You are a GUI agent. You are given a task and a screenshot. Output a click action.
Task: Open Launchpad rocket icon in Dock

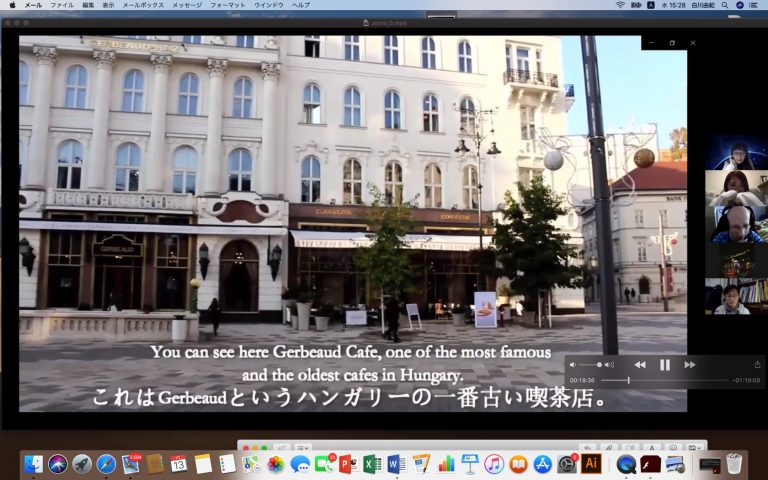click(x=82, y=463)
